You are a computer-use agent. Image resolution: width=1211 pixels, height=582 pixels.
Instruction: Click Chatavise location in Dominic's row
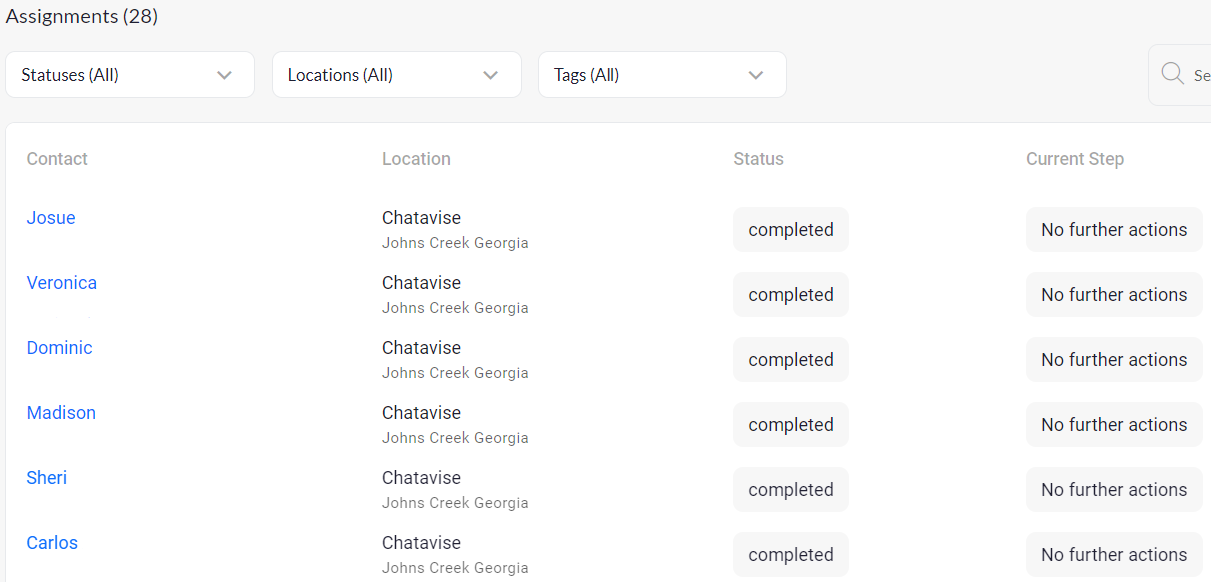coord(421,348)
